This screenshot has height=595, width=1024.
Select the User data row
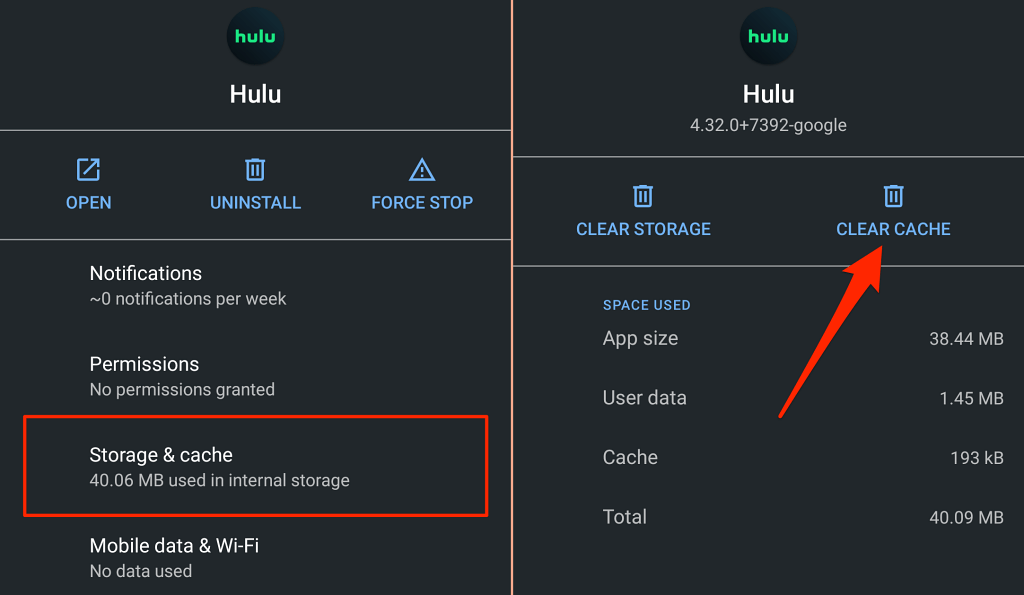pos(802,398)
